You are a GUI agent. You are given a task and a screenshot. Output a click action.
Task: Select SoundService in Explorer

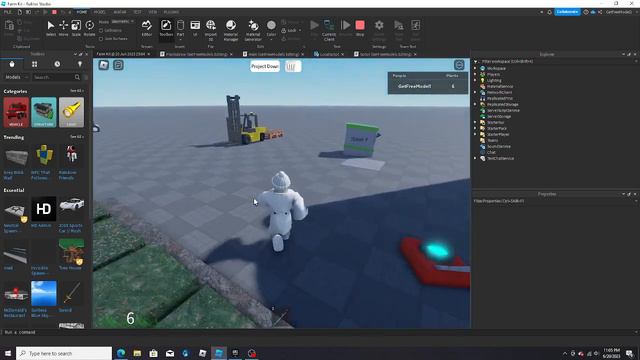tap(499, 147)
